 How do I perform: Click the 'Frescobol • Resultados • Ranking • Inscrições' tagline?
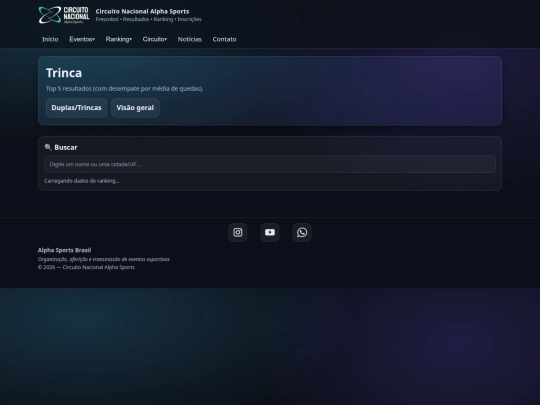pos(148,19)
